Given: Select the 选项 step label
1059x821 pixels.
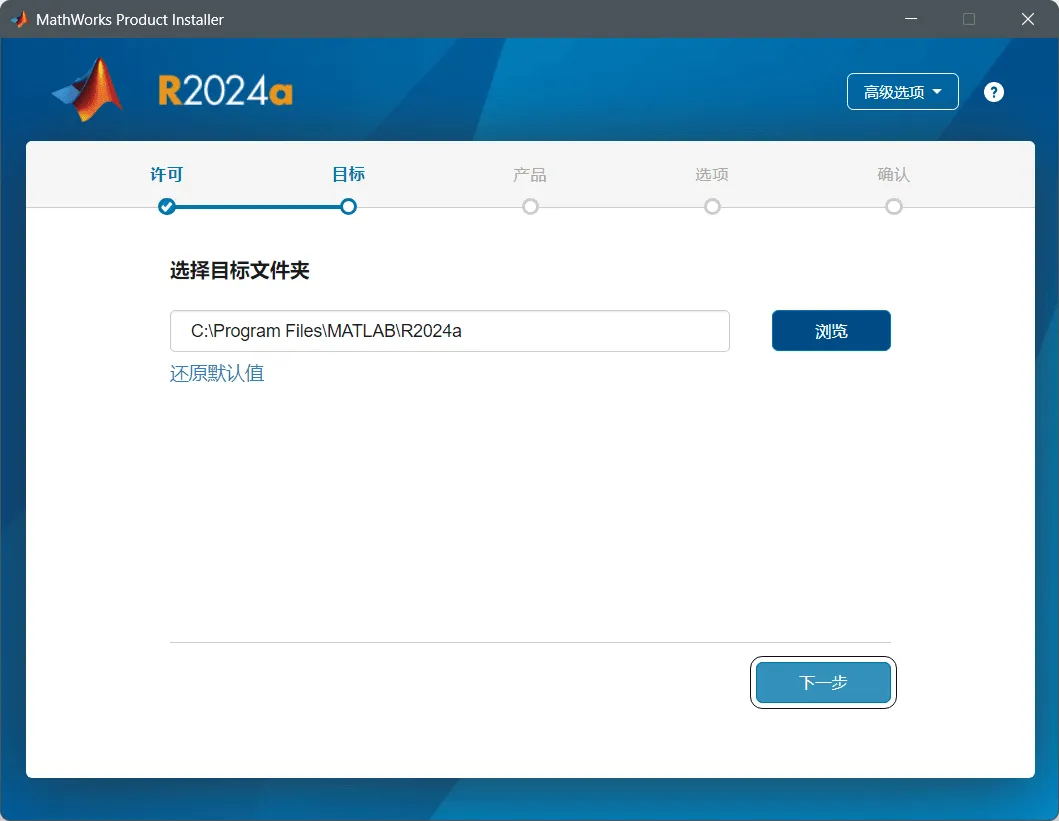Looking at the screenshot, I should (712, 175).
